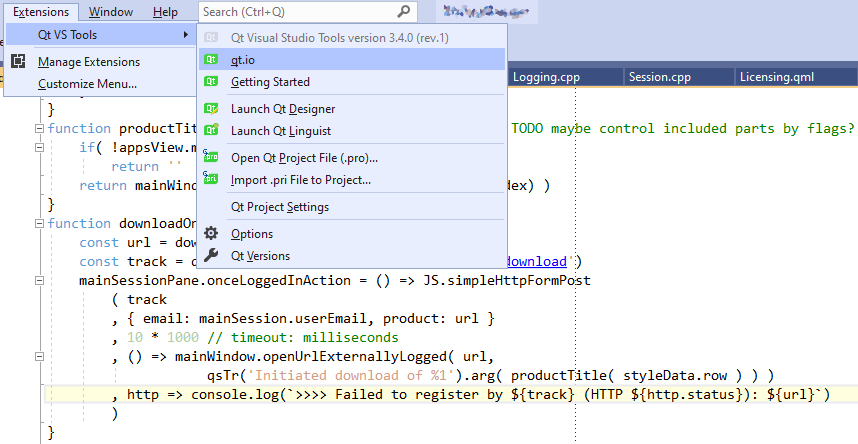Click the underlined download link in code

click(x=536, y=261)
